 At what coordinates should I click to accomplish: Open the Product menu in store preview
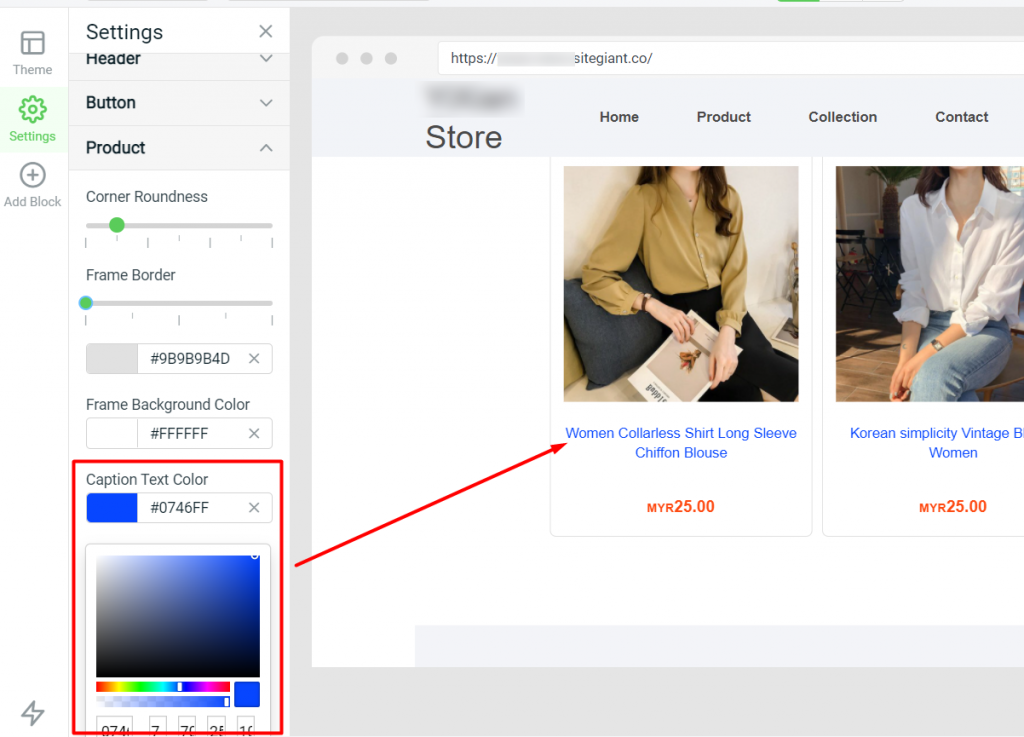pos(724,117)
